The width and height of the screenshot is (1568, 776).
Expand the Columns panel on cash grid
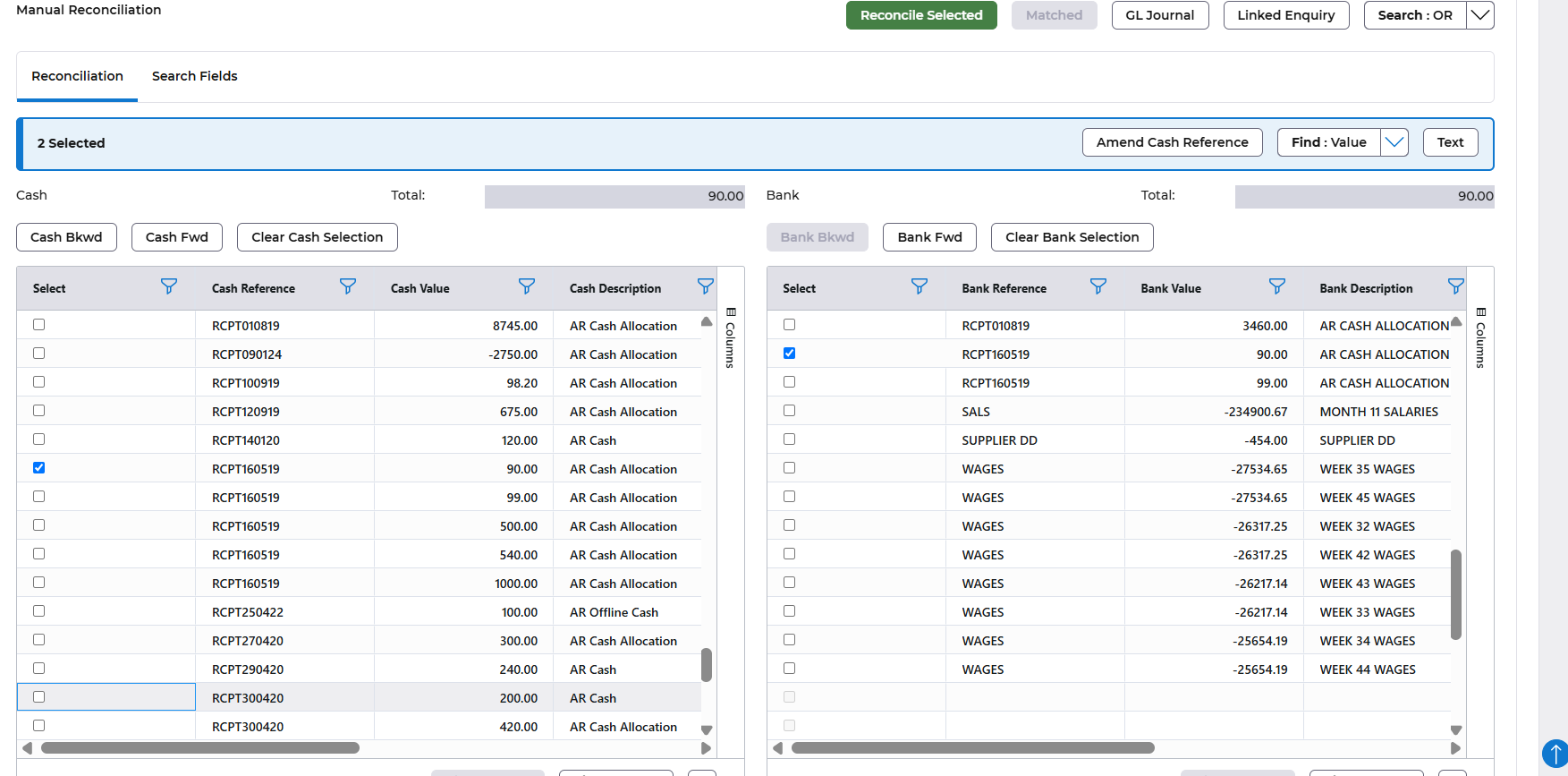click(731, 338)
